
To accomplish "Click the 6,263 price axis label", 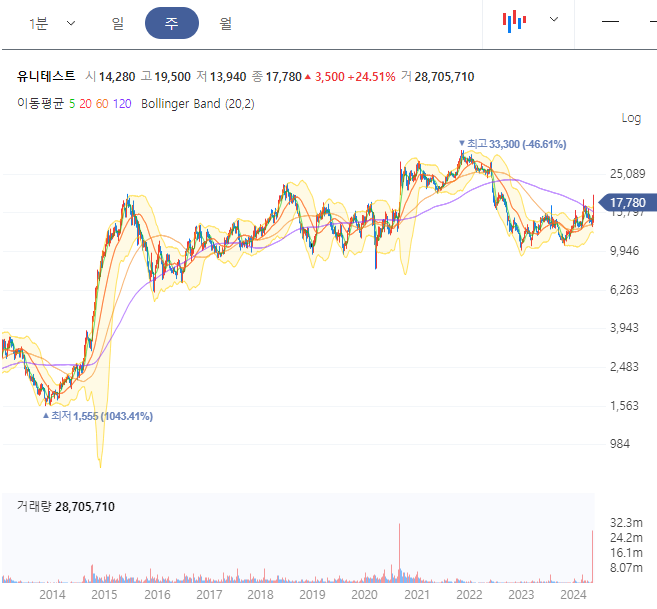I will click(624, 290).
